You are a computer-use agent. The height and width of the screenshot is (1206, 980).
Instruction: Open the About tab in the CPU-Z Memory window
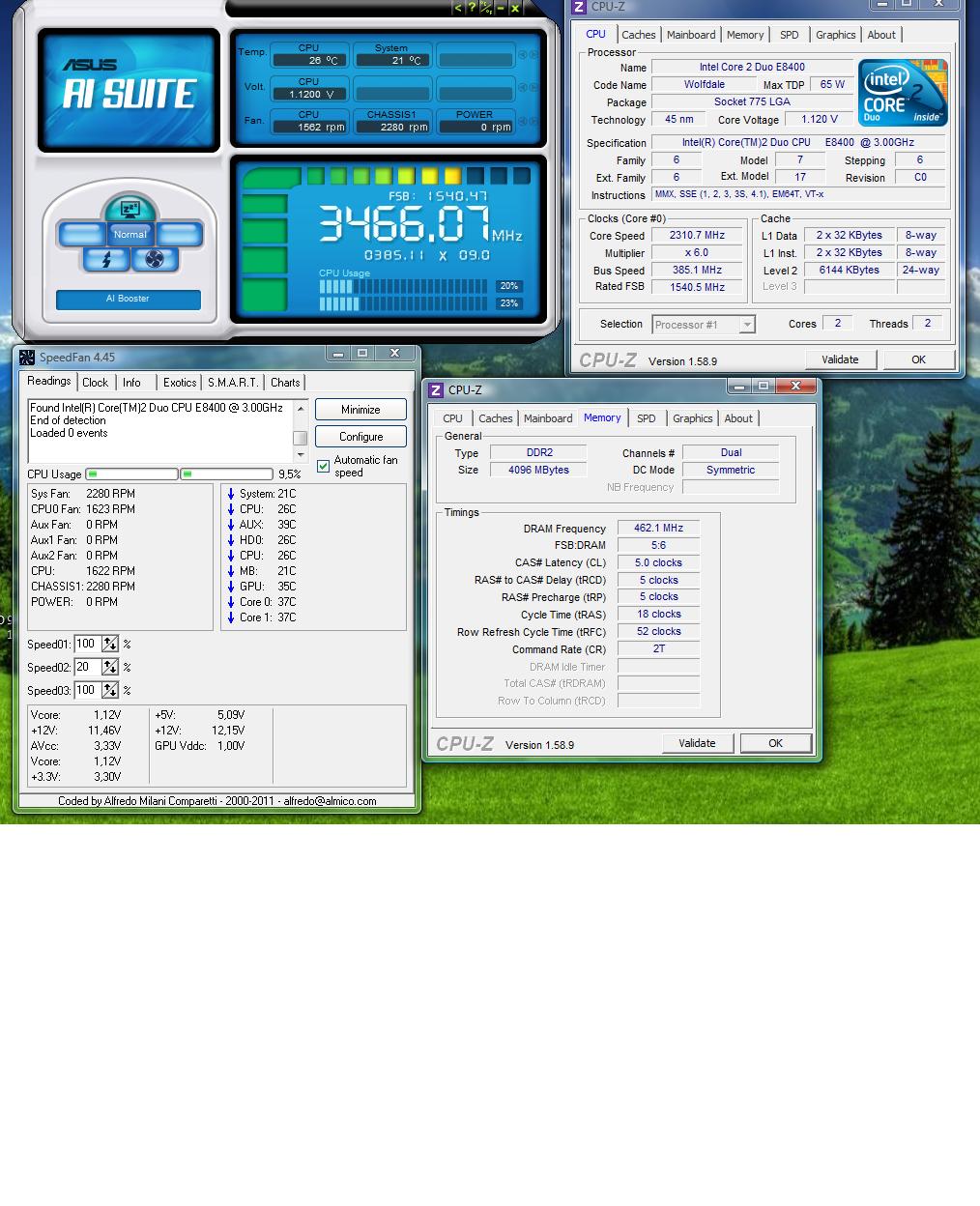click(738, 418)
